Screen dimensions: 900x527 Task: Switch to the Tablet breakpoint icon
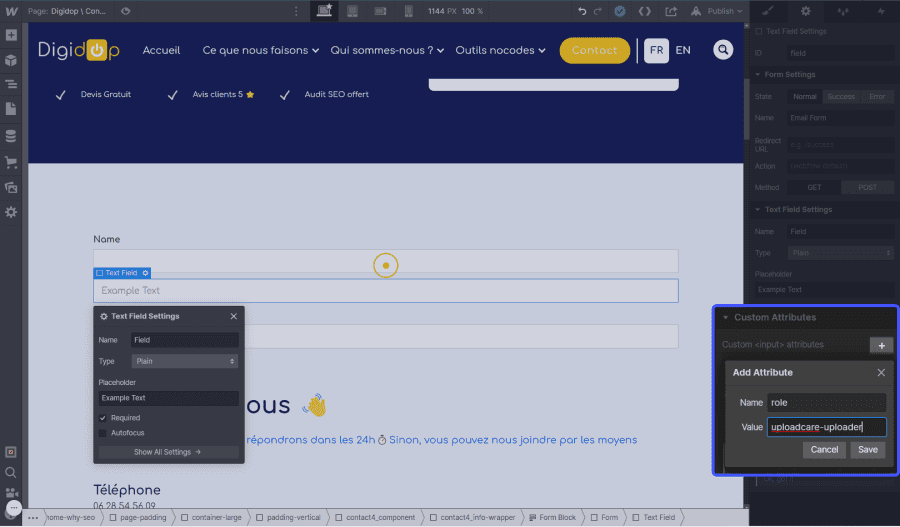tap(352, 11)
